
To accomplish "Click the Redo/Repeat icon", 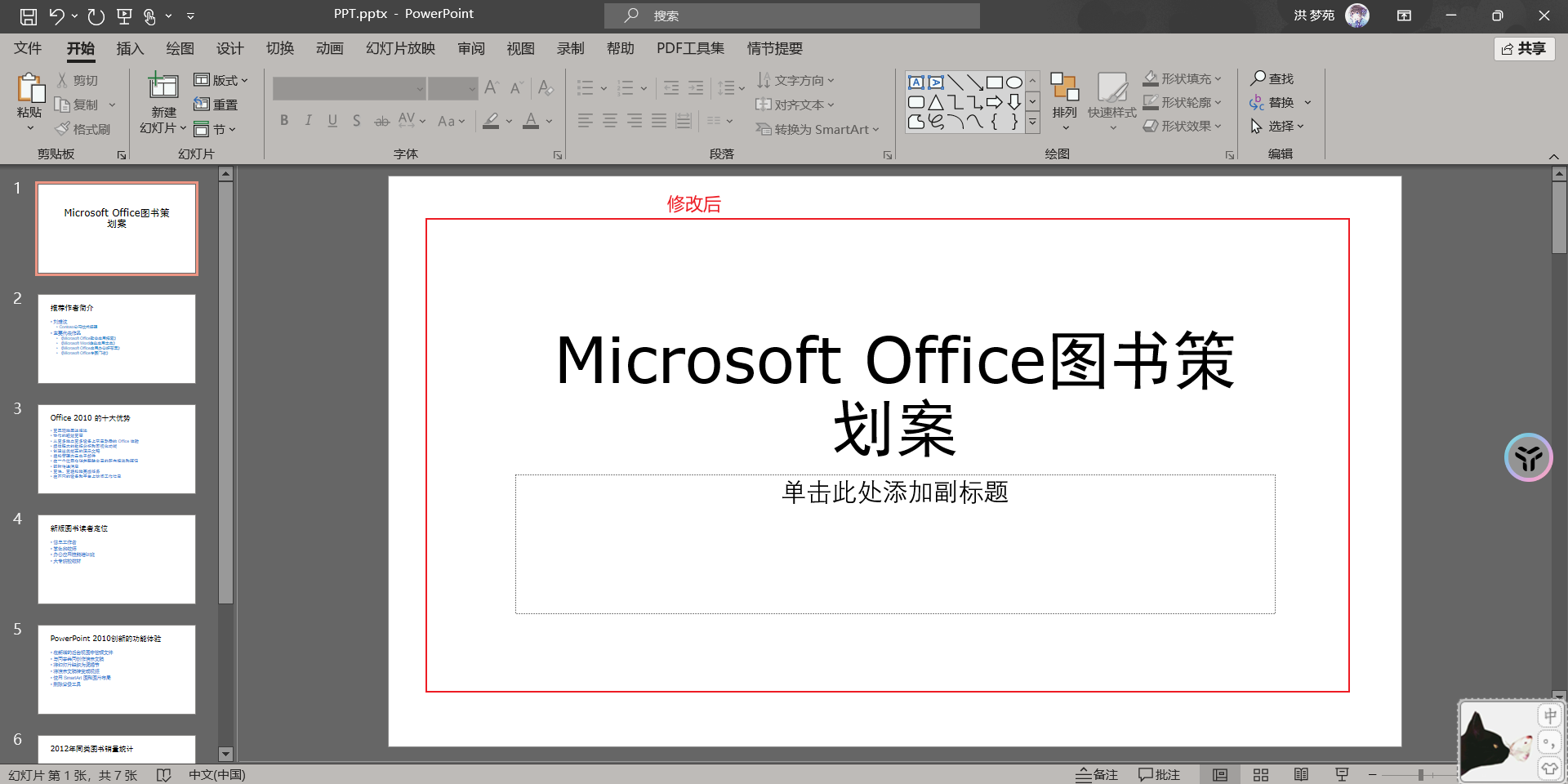I will coord(96,16).
